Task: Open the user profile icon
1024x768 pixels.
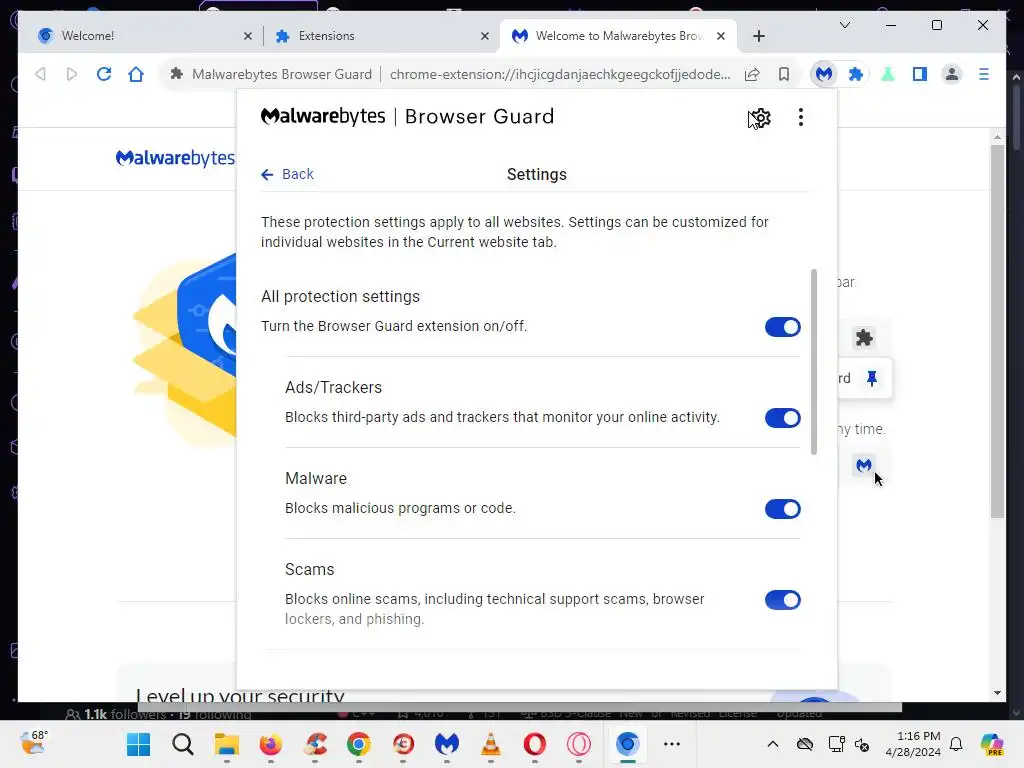Action: pyautogui.click(x=952, y=74)
